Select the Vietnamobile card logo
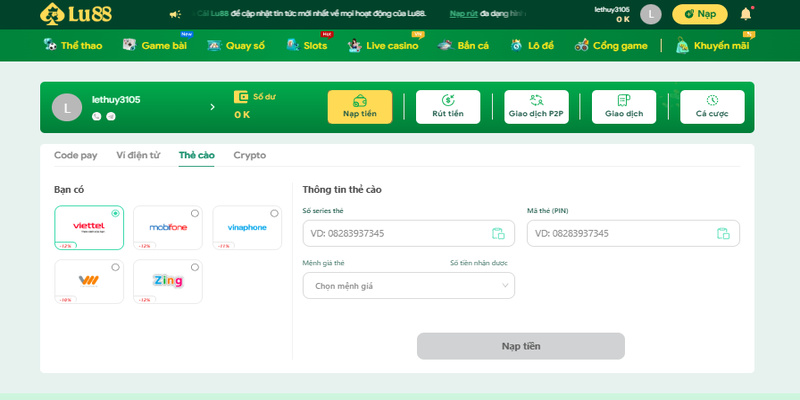The image size is (800, 400). coord(89,281)
